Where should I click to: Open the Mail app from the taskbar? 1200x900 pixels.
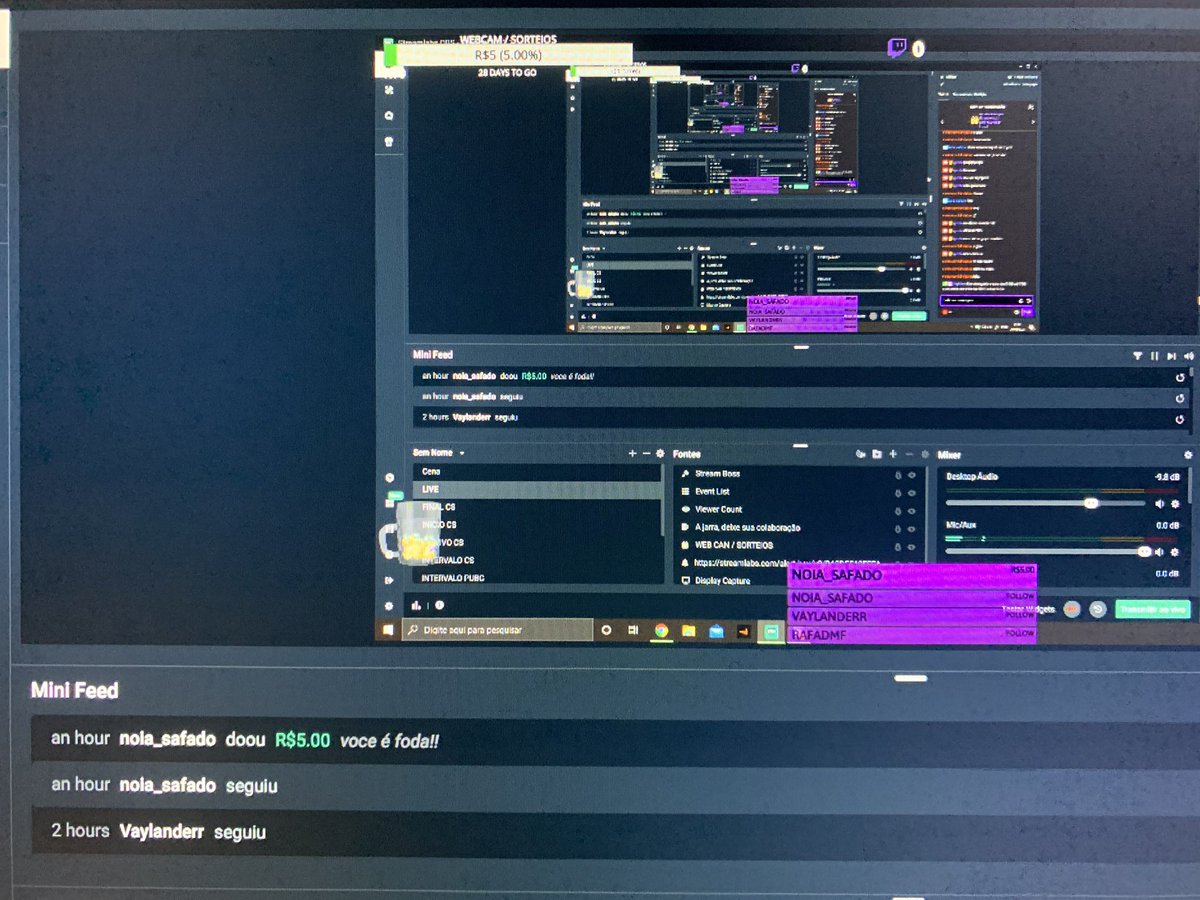point(716,631)
